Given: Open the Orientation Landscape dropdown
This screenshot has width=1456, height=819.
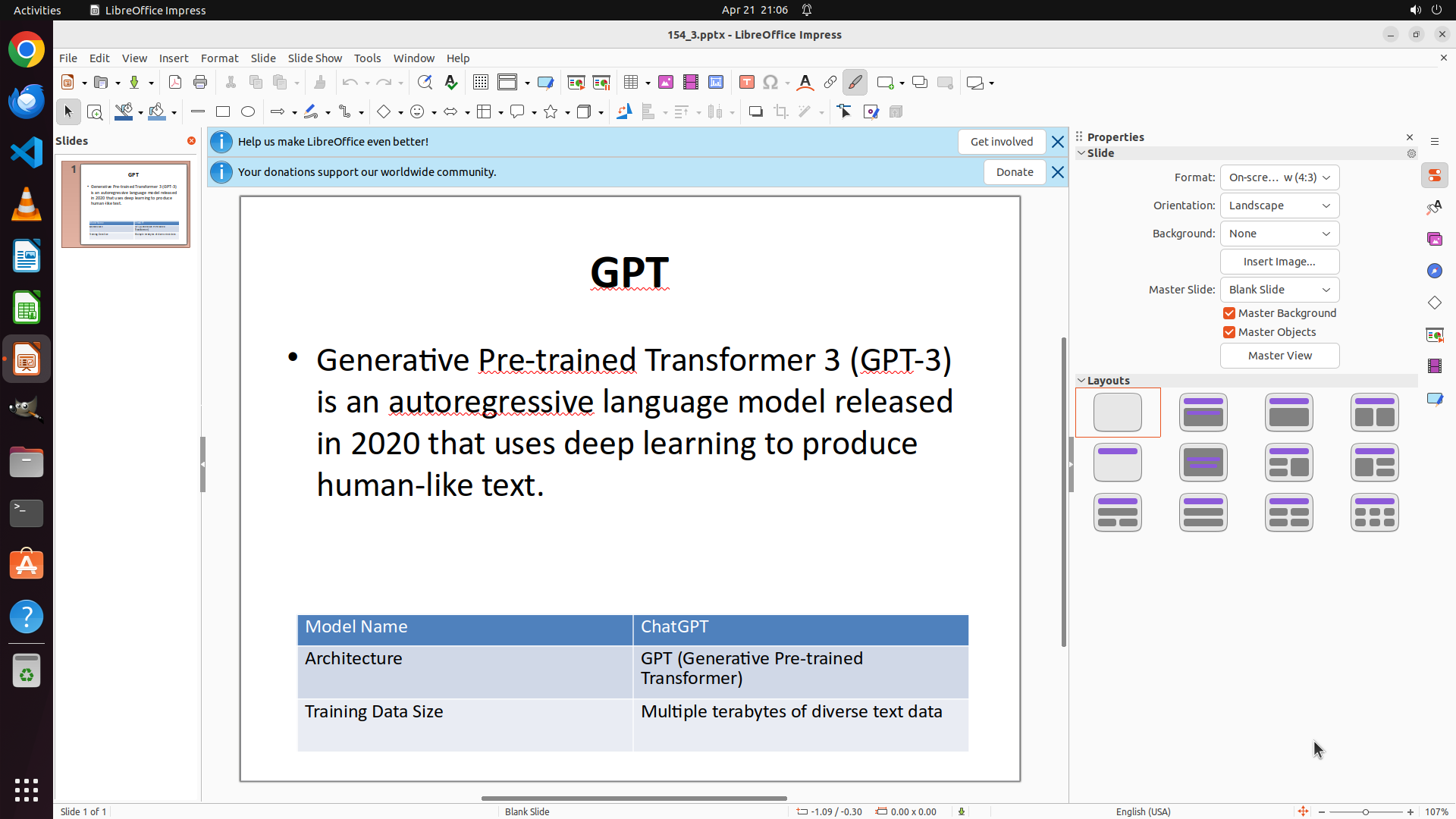Looking at the screenshot, I should click(1279, 206).
